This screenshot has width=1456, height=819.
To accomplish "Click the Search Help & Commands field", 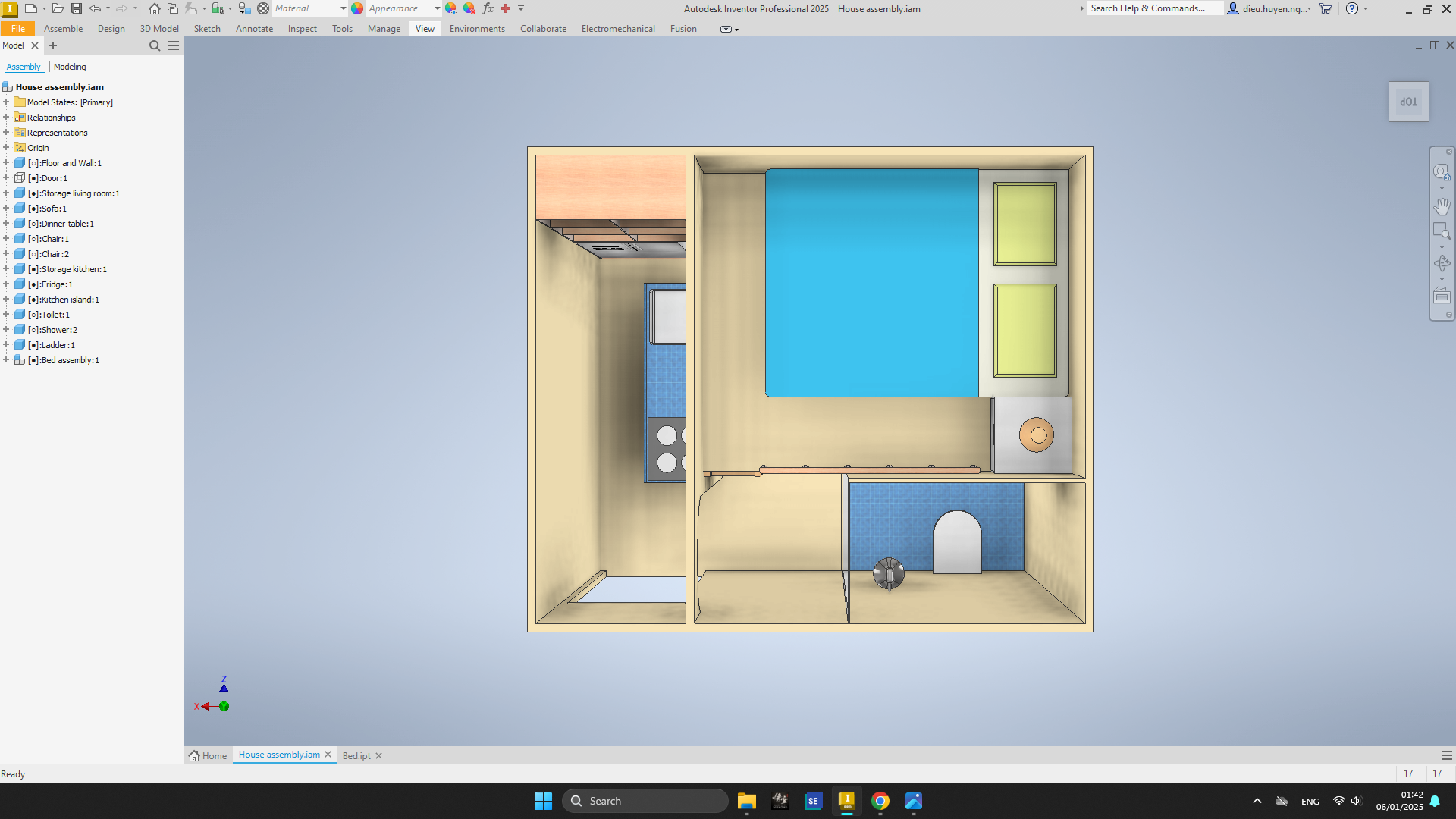I will pos(1154,8).
